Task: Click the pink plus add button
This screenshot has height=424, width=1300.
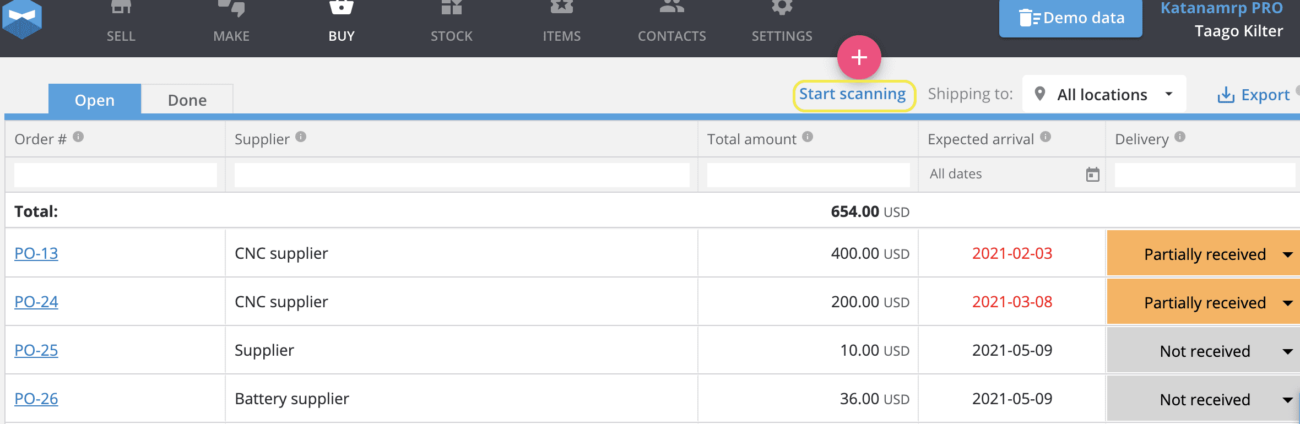Action: [858, 58]
